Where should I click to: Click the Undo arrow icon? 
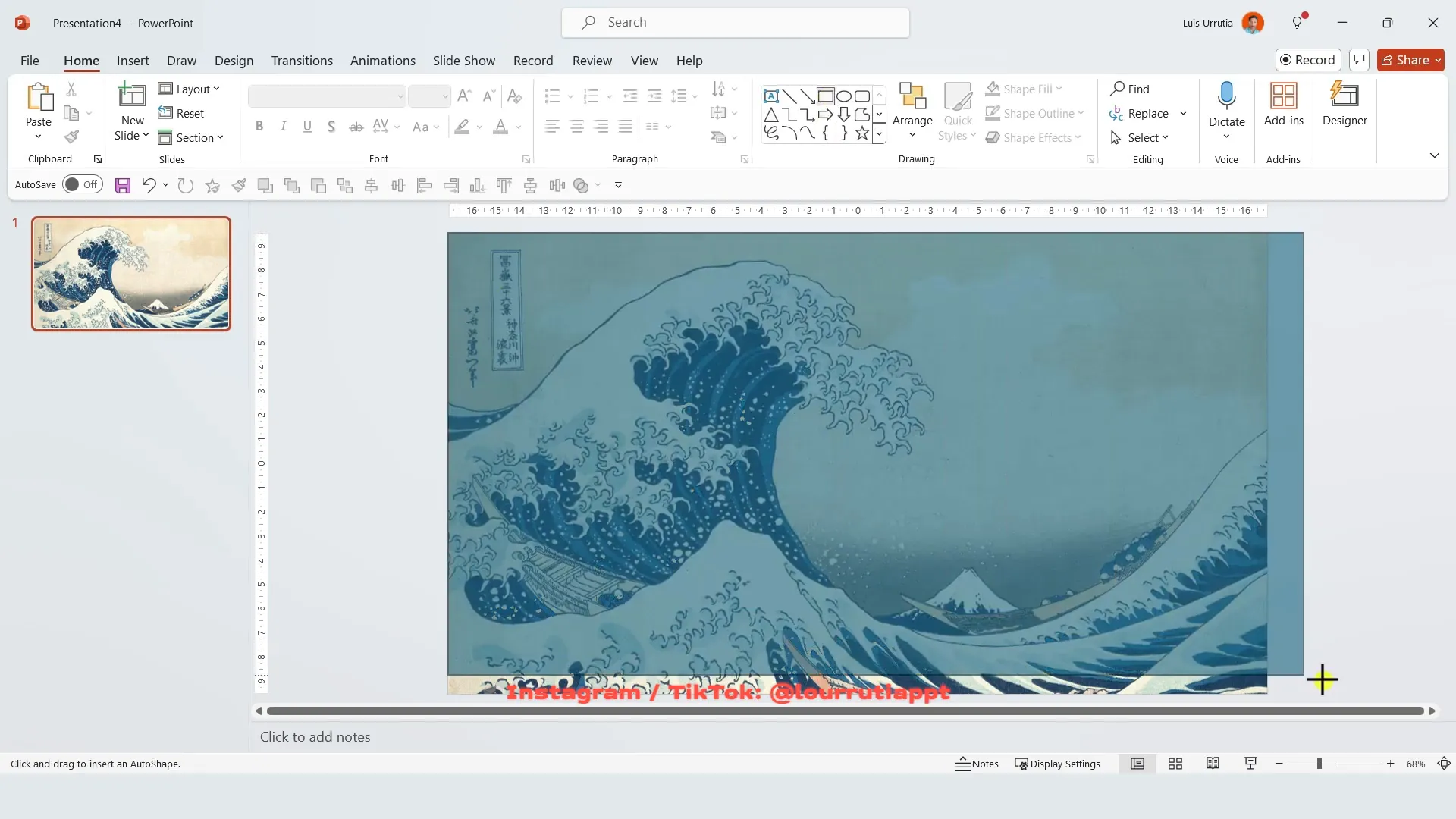click(149, 185)
